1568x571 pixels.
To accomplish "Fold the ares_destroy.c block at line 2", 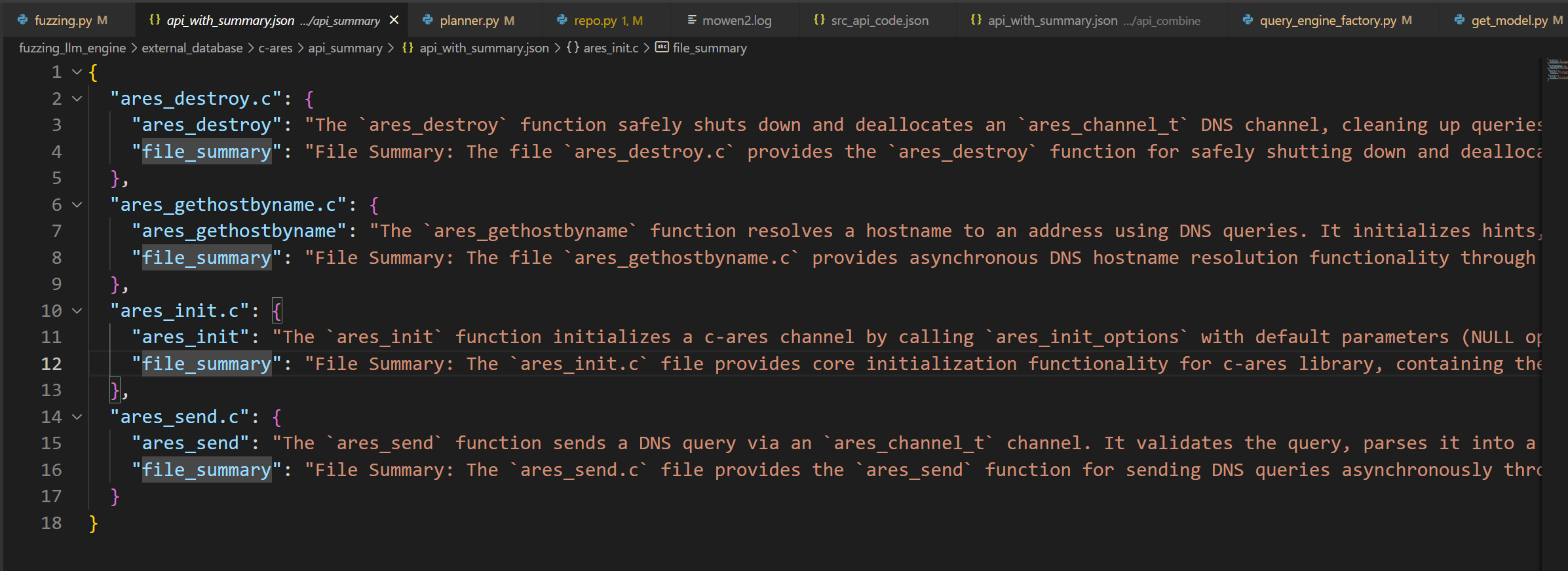I will point(77,99).
